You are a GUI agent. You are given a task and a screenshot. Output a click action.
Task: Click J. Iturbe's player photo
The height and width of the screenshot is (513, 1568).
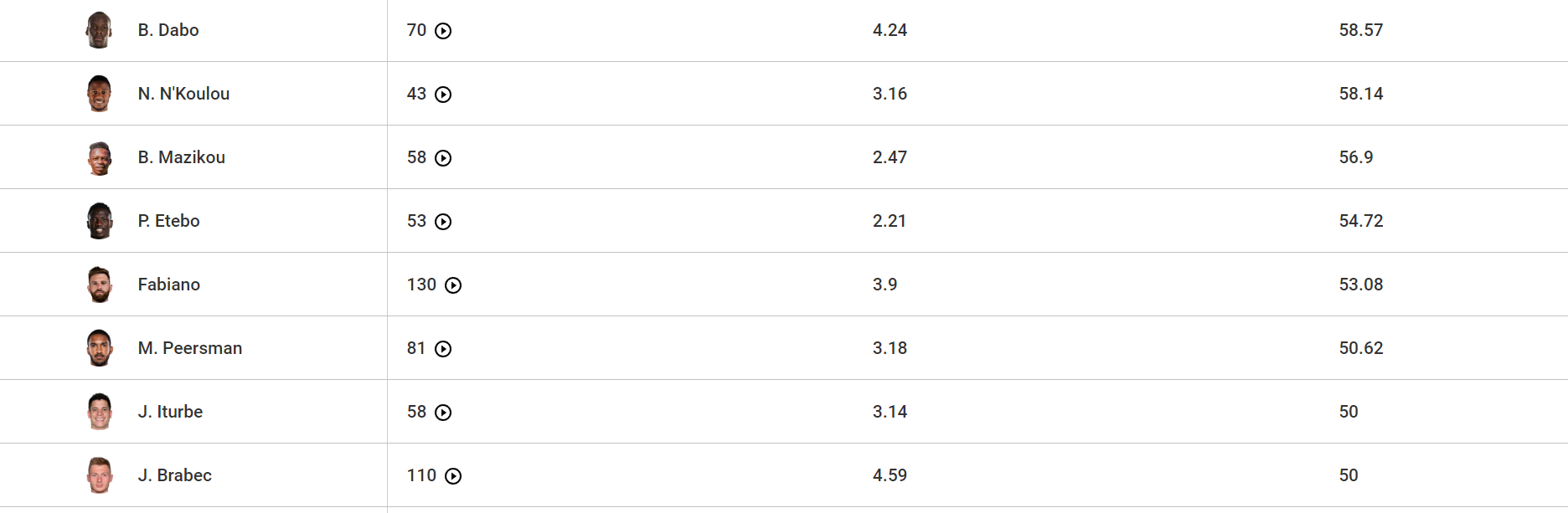(x=100, y=412)
